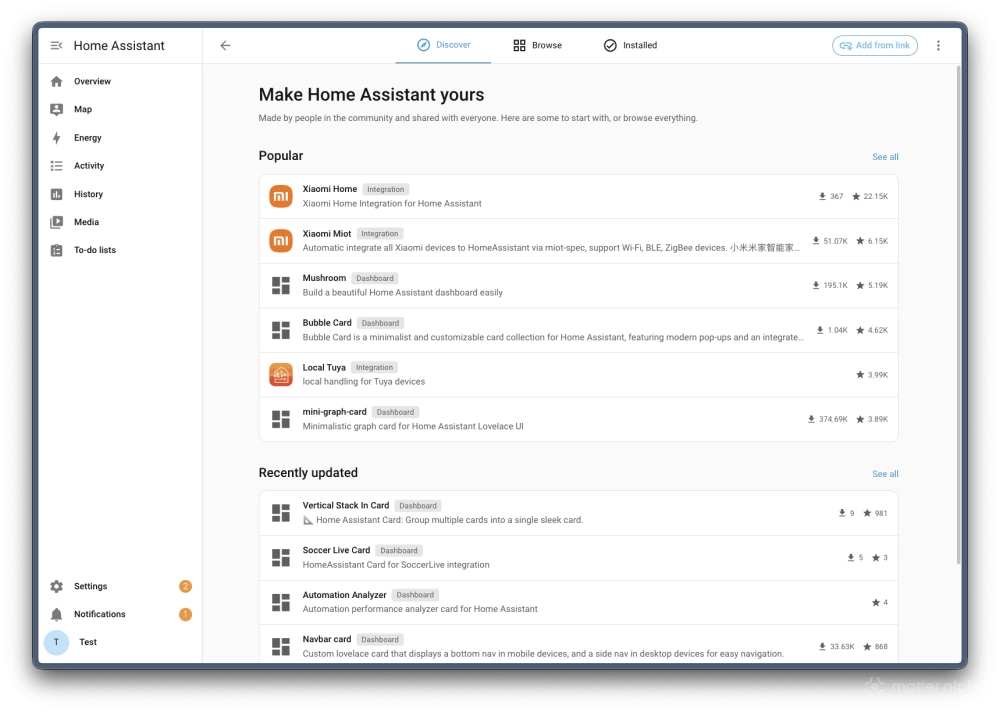Open the Activity list icon
This screenshot has height=712, width=1000.
(57, 166)
